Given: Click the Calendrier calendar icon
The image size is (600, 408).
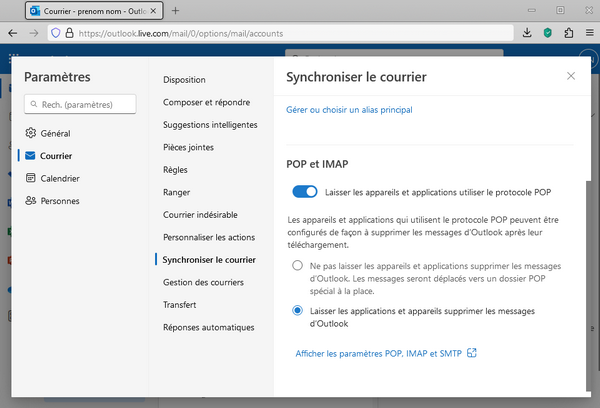Looking at the screenshot, I should pos(31,178).
